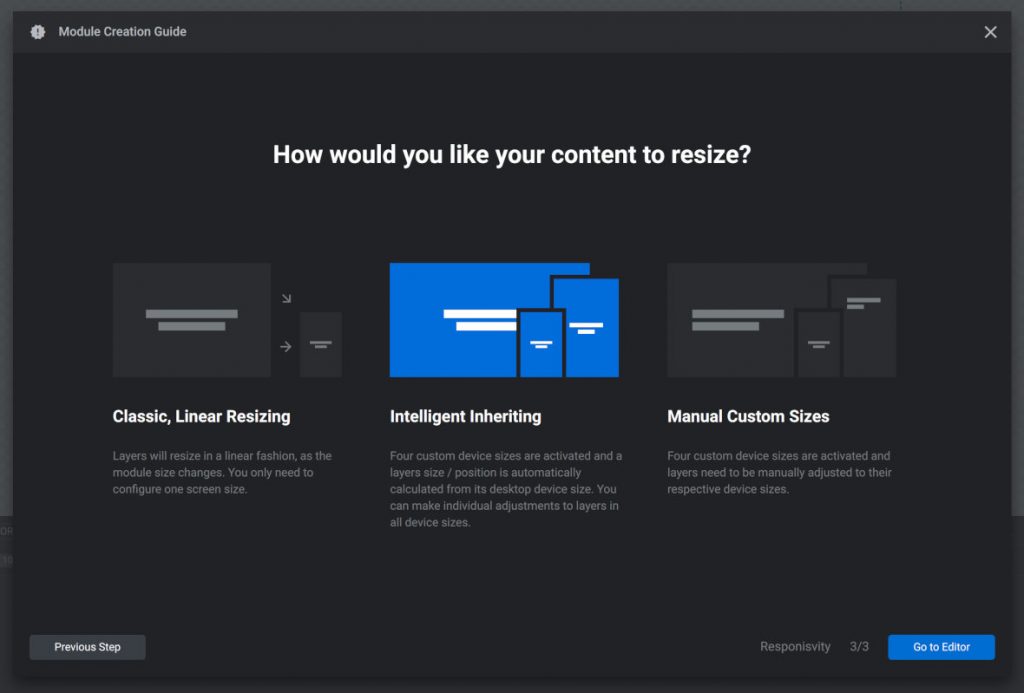
Task: Click the small mobile screen in the Classic illustration
Action: 321,344
